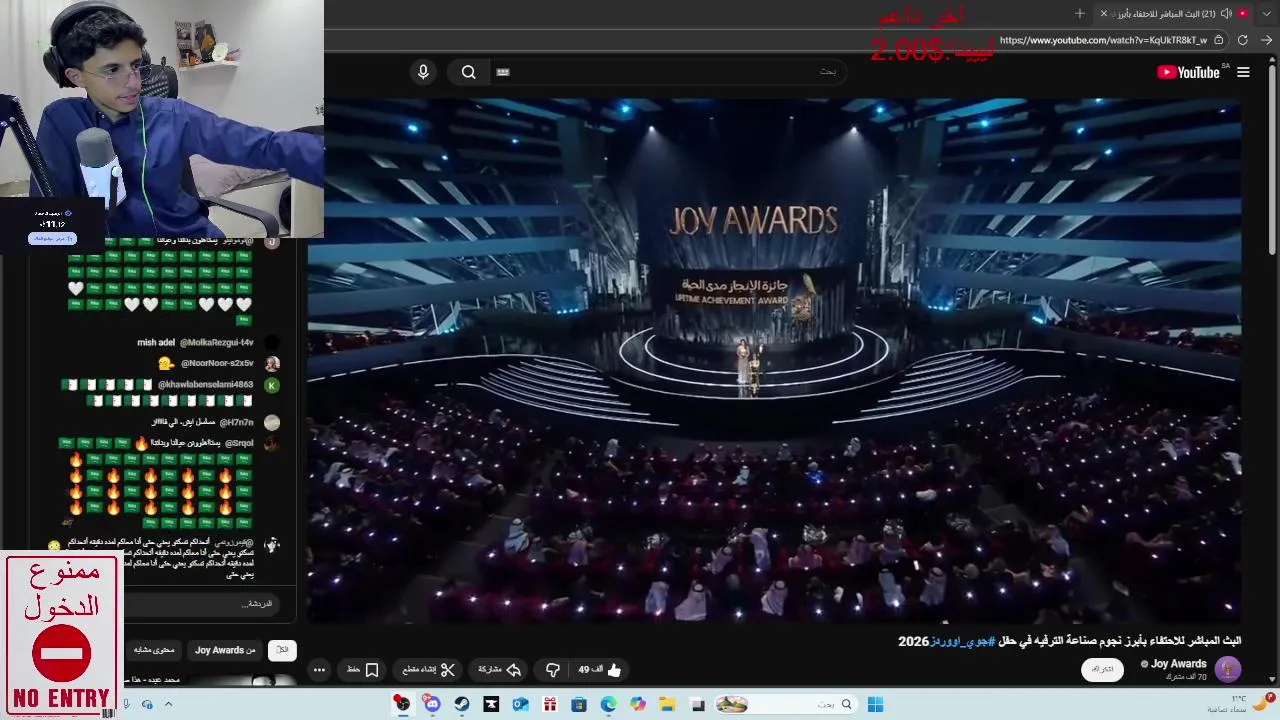Click the green K avatar in chat
This screenshot has height=720, width=1280.
271,385
